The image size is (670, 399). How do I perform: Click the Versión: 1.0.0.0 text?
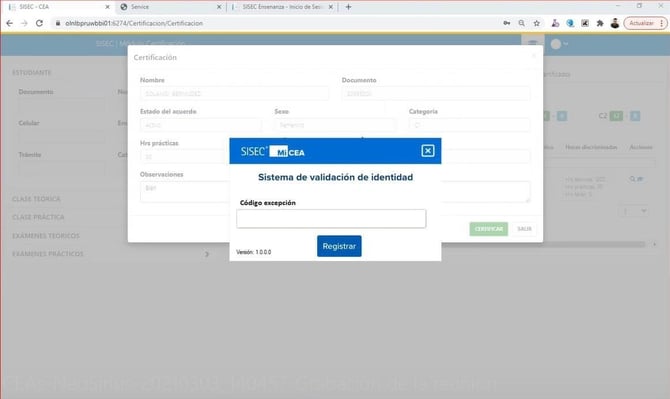[253, 252]
